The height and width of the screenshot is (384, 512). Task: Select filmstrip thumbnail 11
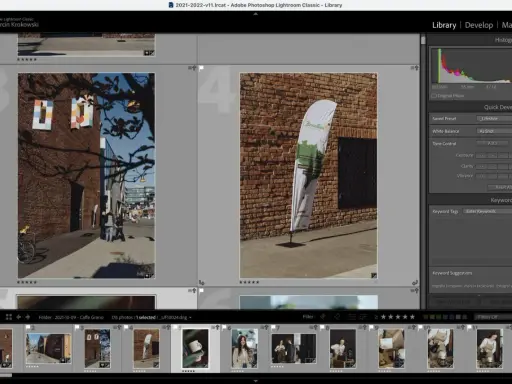[x=489, y=348]
